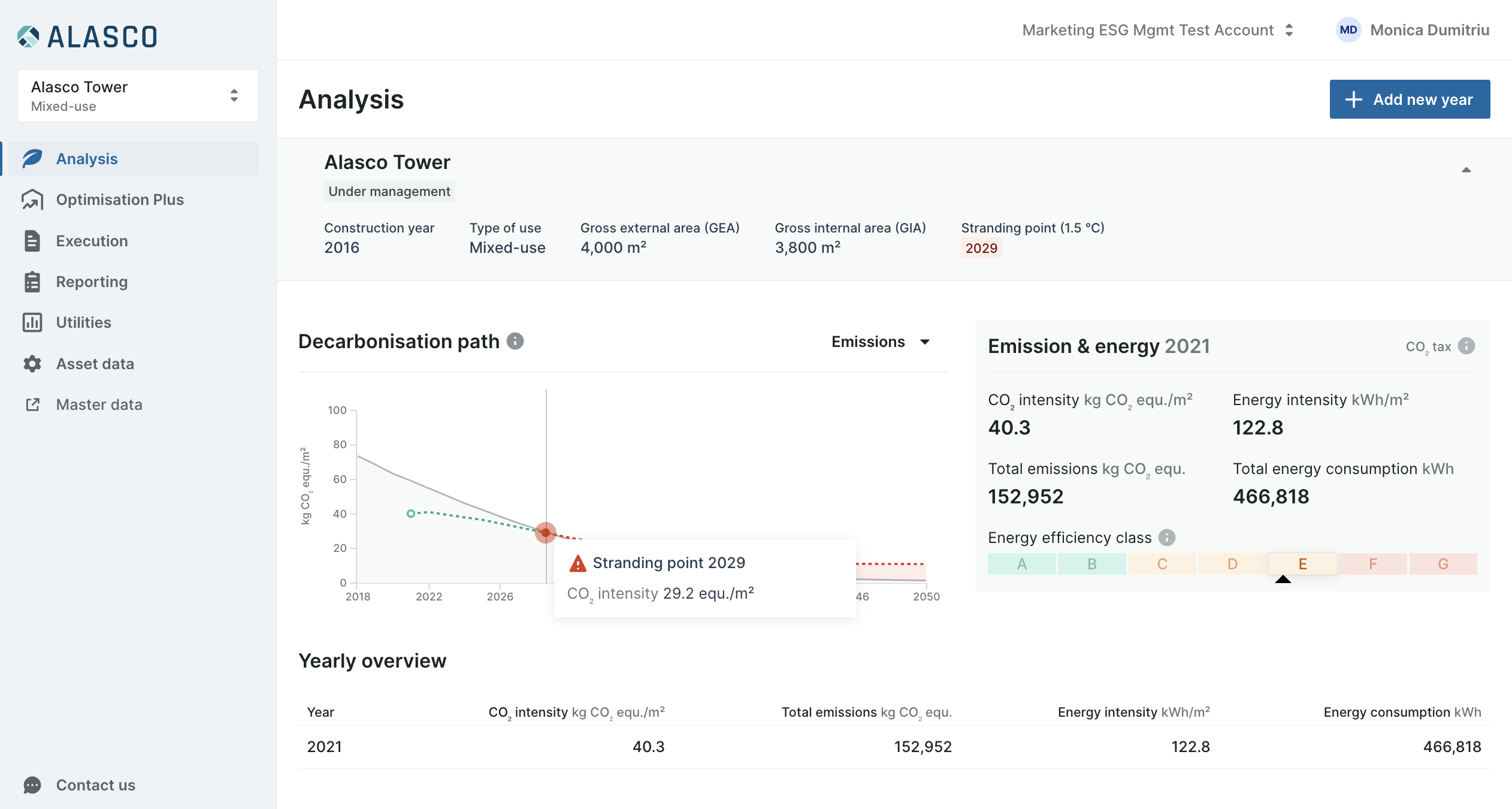Screen dimensions: 1512x809
Task: Click the Decarbonisation path info icon
Action: [x=515, y=341]
